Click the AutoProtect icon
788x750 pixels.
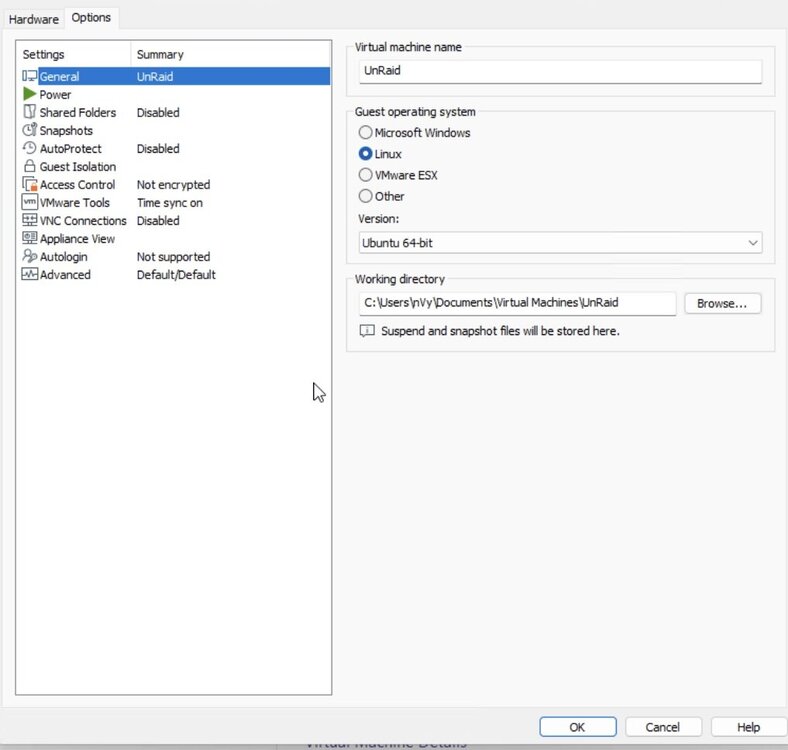tap(30, 148)
